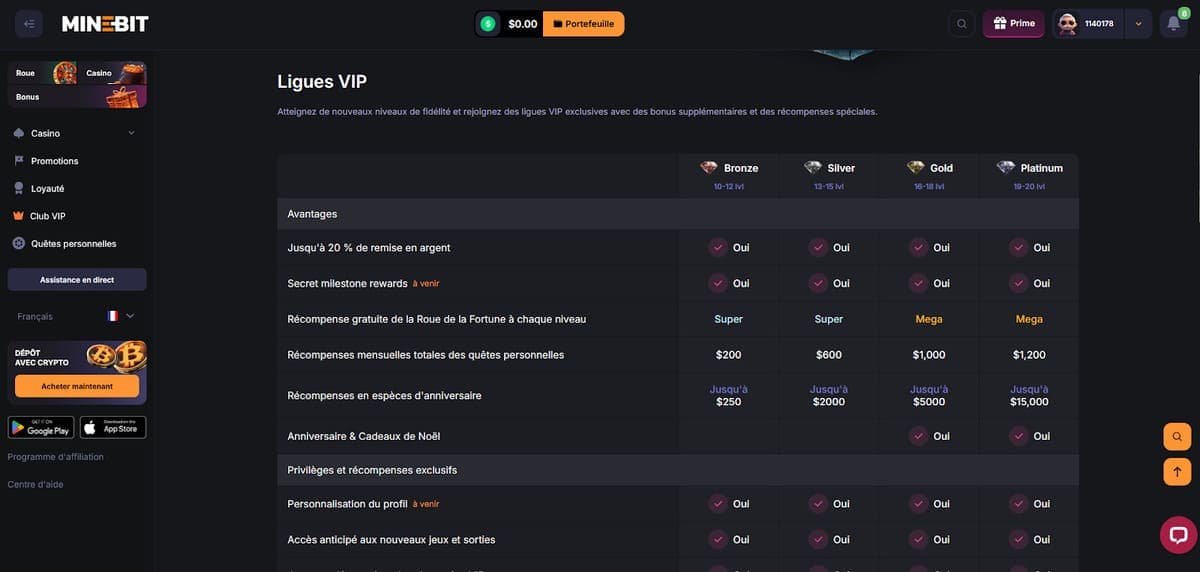Open the live chat bubble
The image size is (1200, 572).
point(1177,534)
